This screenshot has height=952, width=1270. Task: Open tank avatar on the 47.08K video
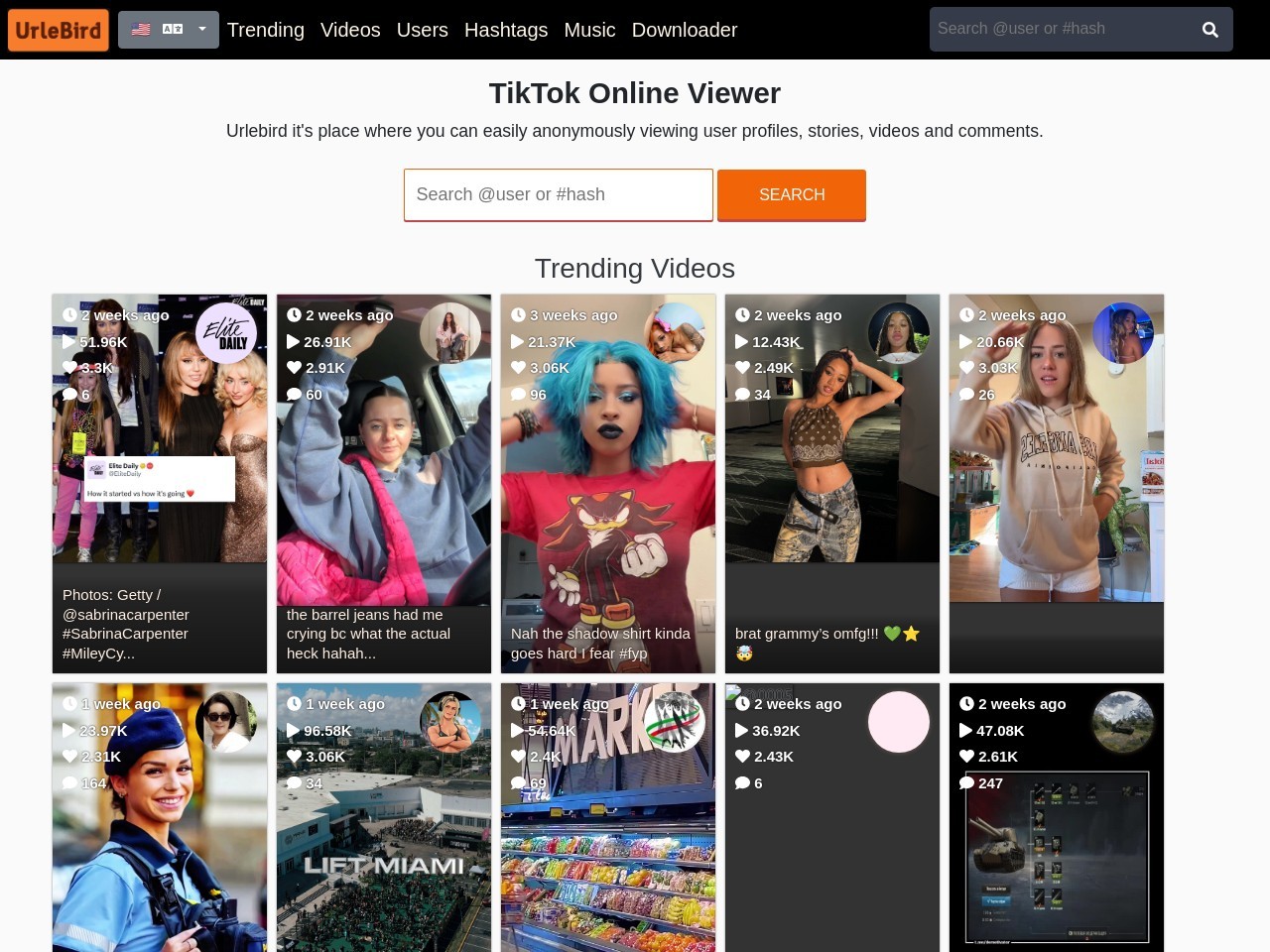[1123, 722]
